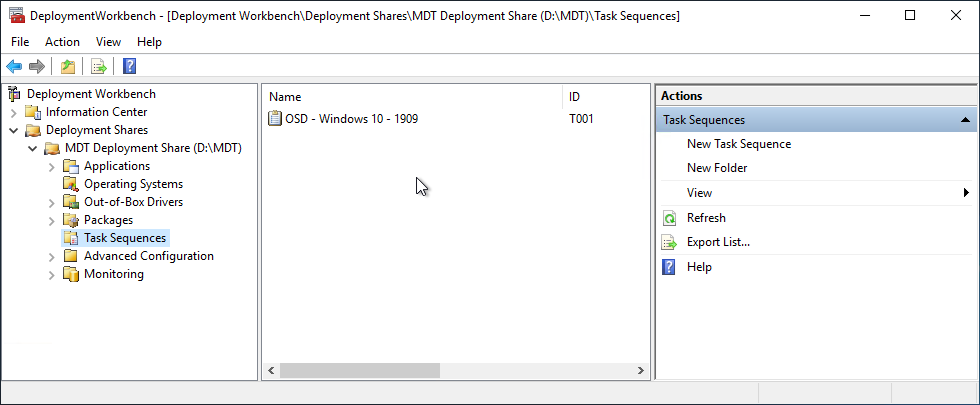The image size is (980, 405).
Task: Click the Up One Level folder icon
Action: 68,66
